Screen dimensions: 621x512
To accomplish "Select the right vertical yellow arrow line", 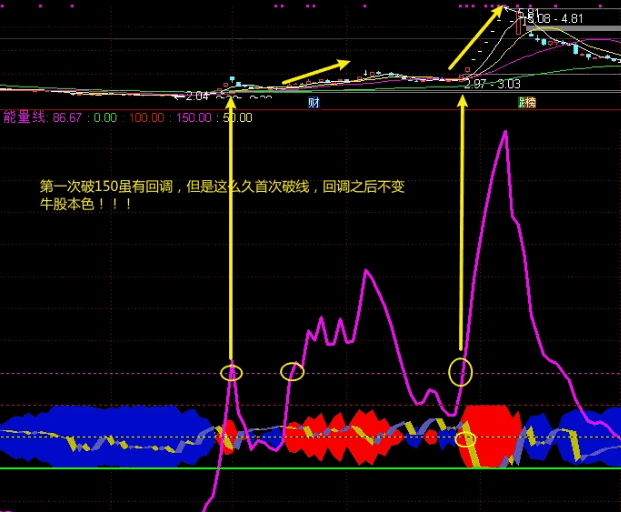I will click(x=462, y=230).
